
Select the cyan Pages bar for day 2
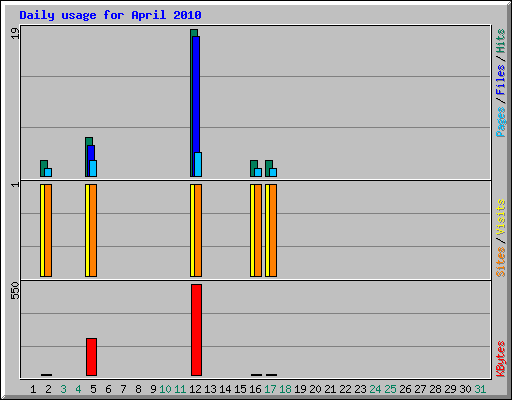48,172
